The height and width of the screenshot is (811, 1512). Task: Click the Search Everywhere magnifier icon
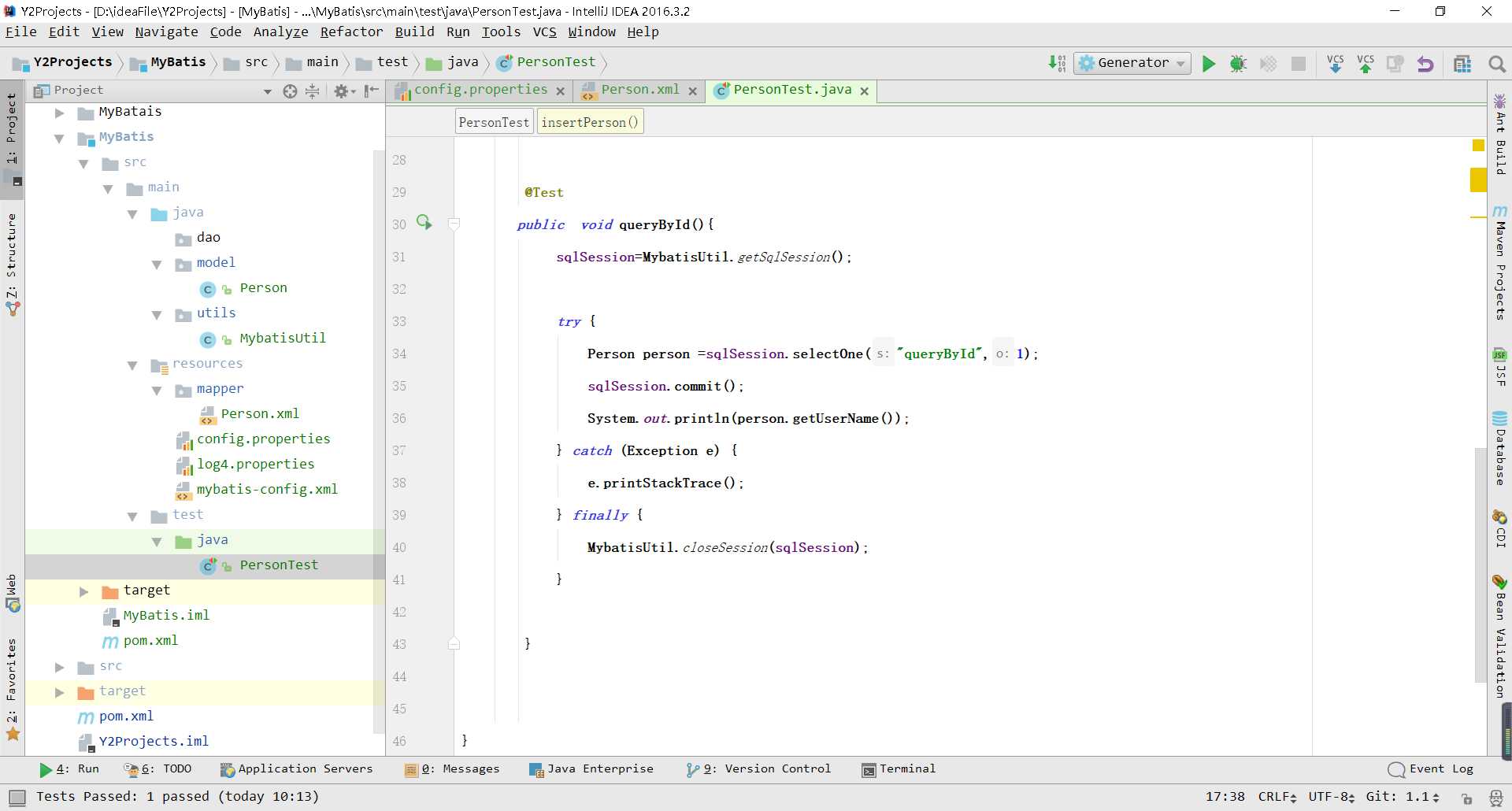(x=1497, y=64)
